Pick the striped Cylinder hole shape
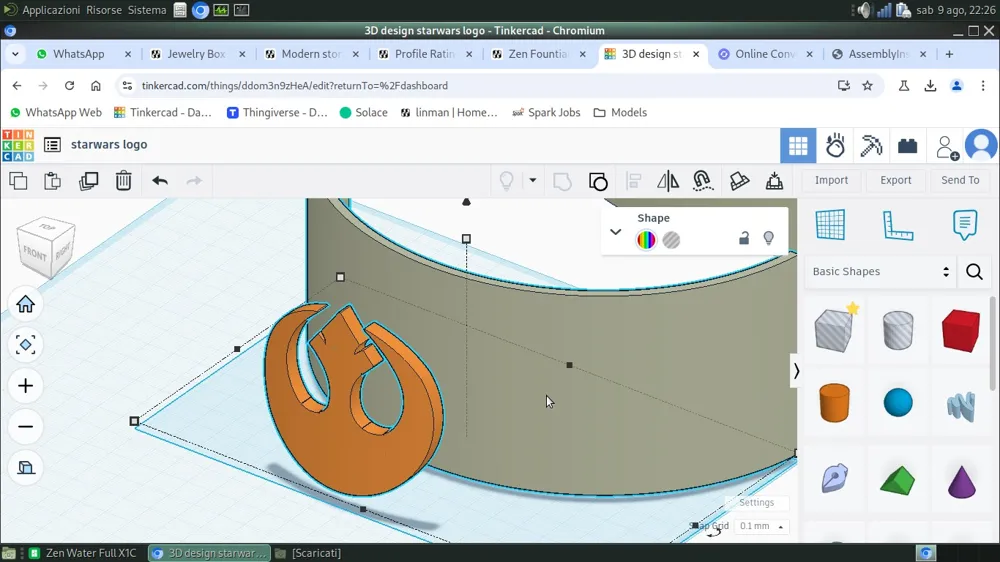Image resolution: width=1000 pixels, height=562 pixels. point(898,330)
